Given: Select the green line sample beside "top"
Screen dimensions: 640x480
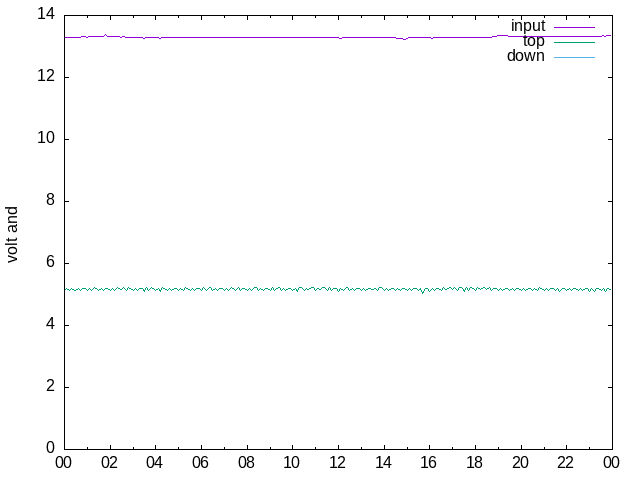Looking at the screenshot, I should click(x=574, y=42).
